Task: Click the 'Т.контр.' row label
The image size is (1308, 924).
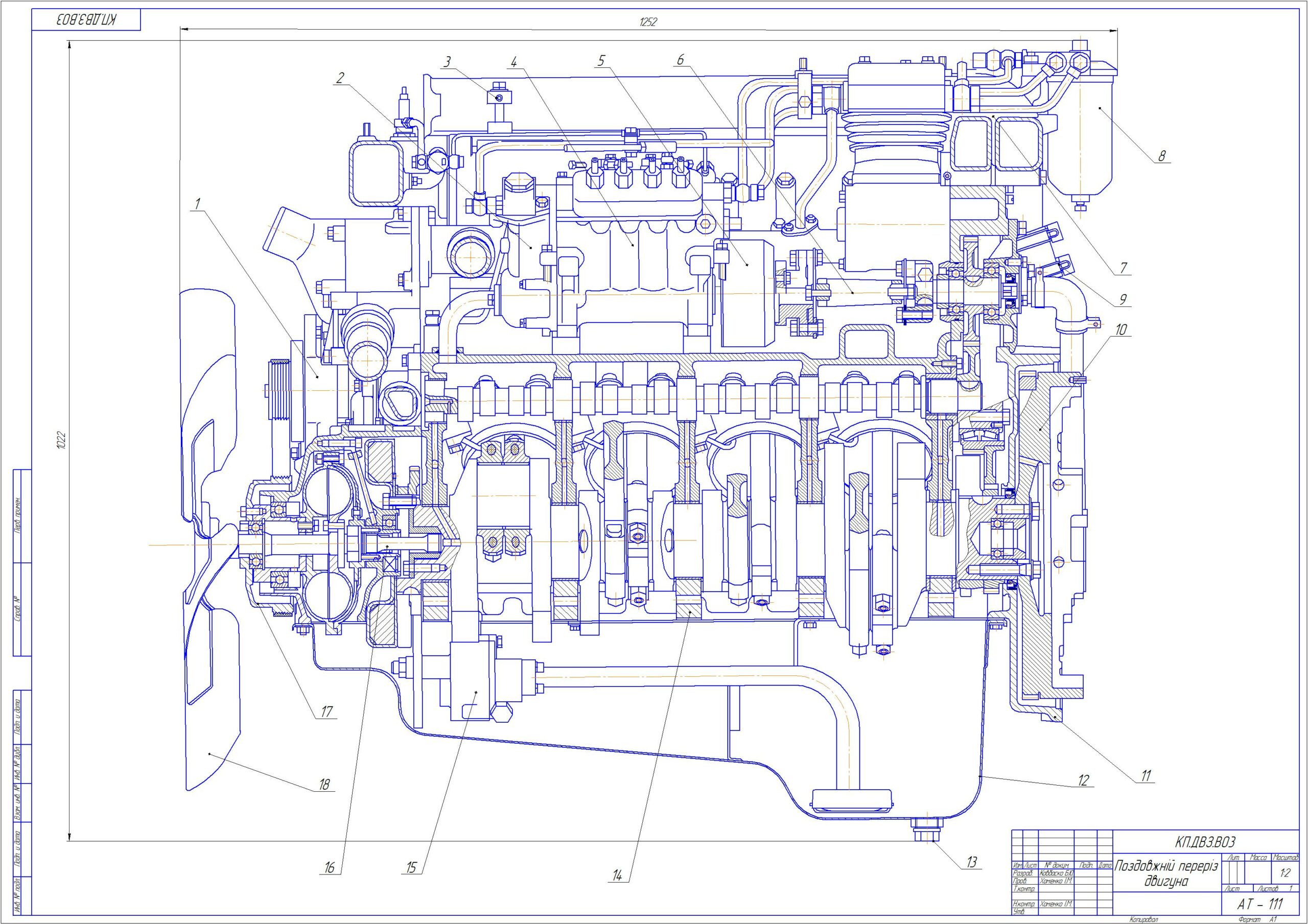Action: (x=1024, y=889)
